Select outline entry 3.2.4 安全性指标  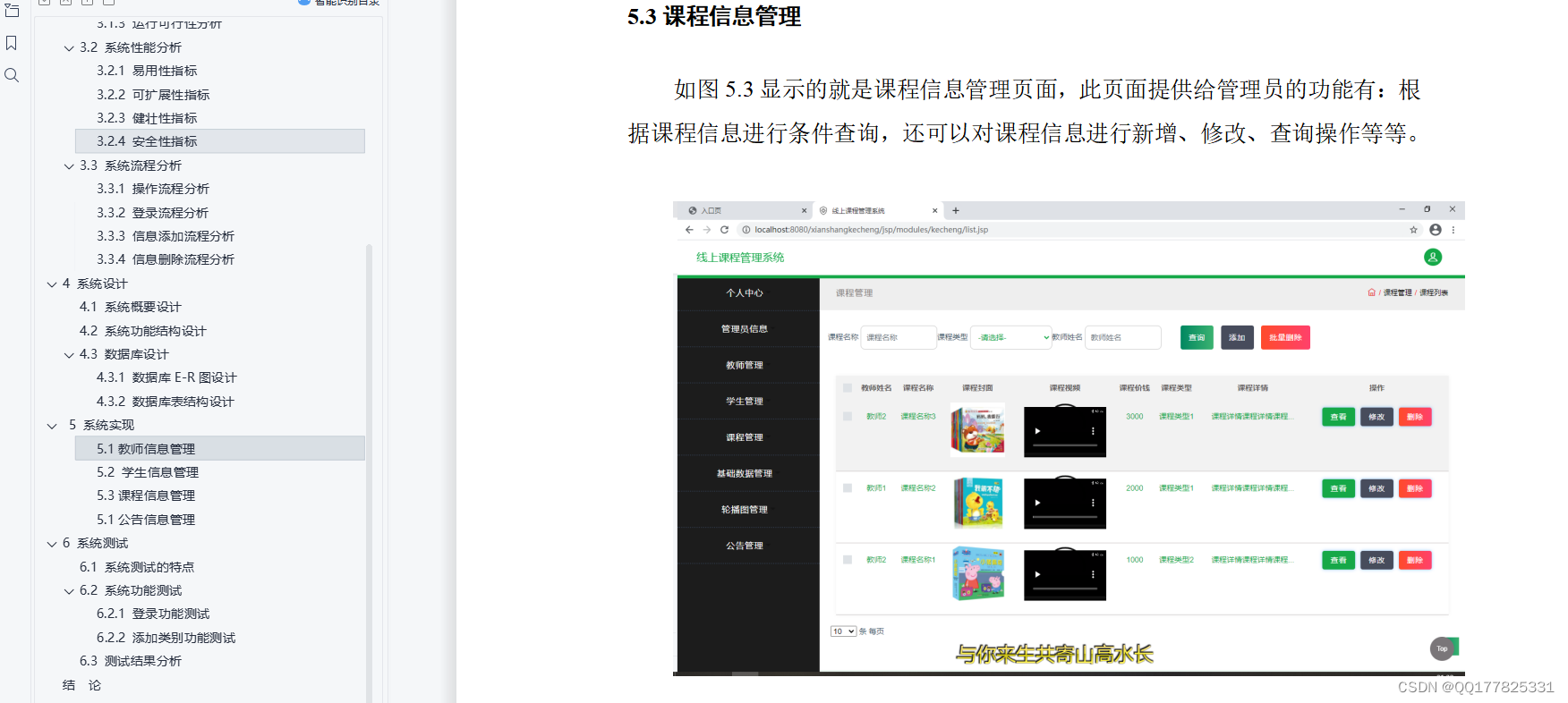[220, 141]
